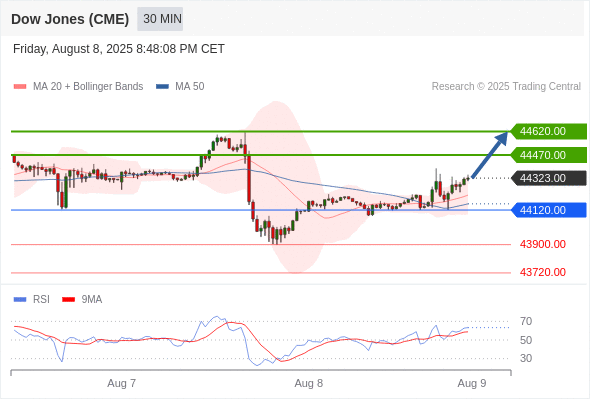
Task: Click the 44620.00 green resistance label
Action: tap(549, 131)
